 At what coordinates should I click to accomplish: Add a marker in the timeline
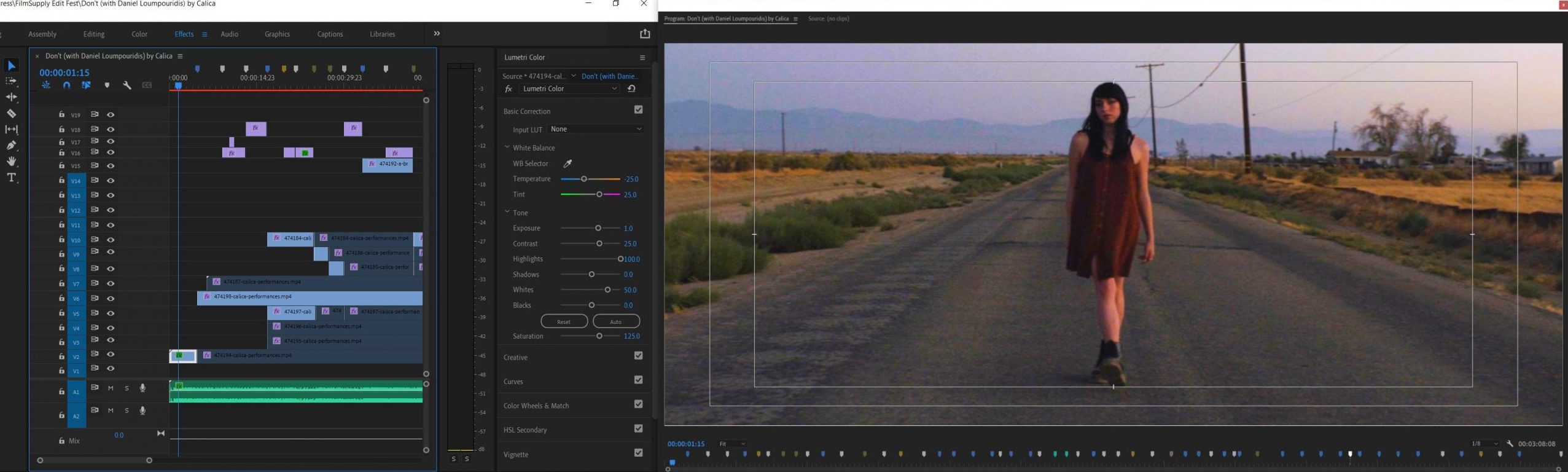(x=107, y=85)
